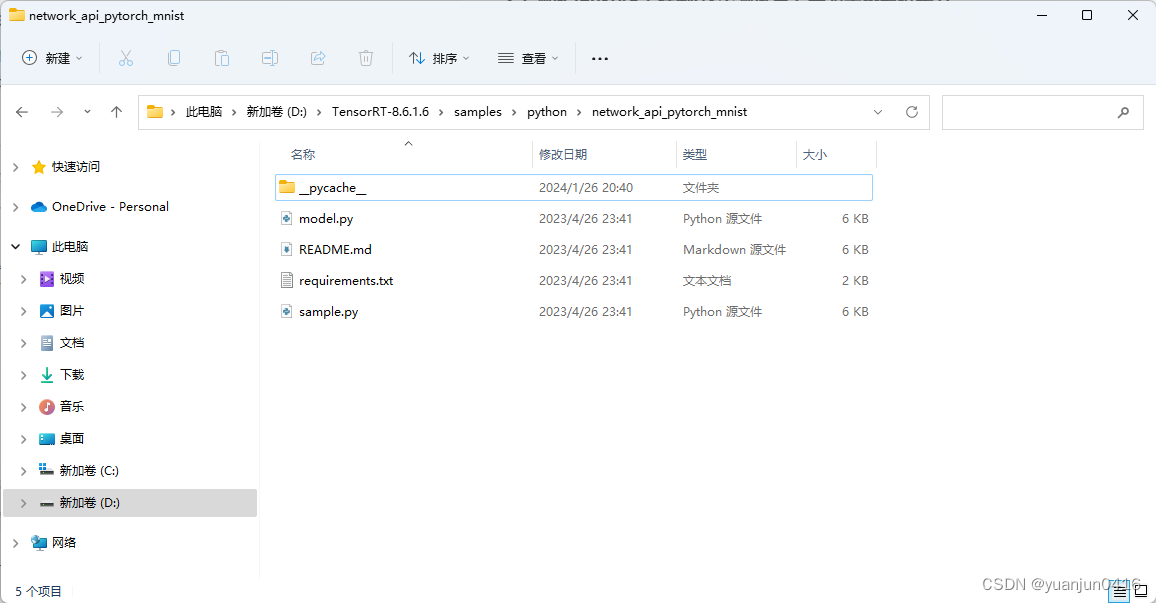Click python breadcrumb segment
Viewport: 1156px width, 603px height.
coord(547,112)
